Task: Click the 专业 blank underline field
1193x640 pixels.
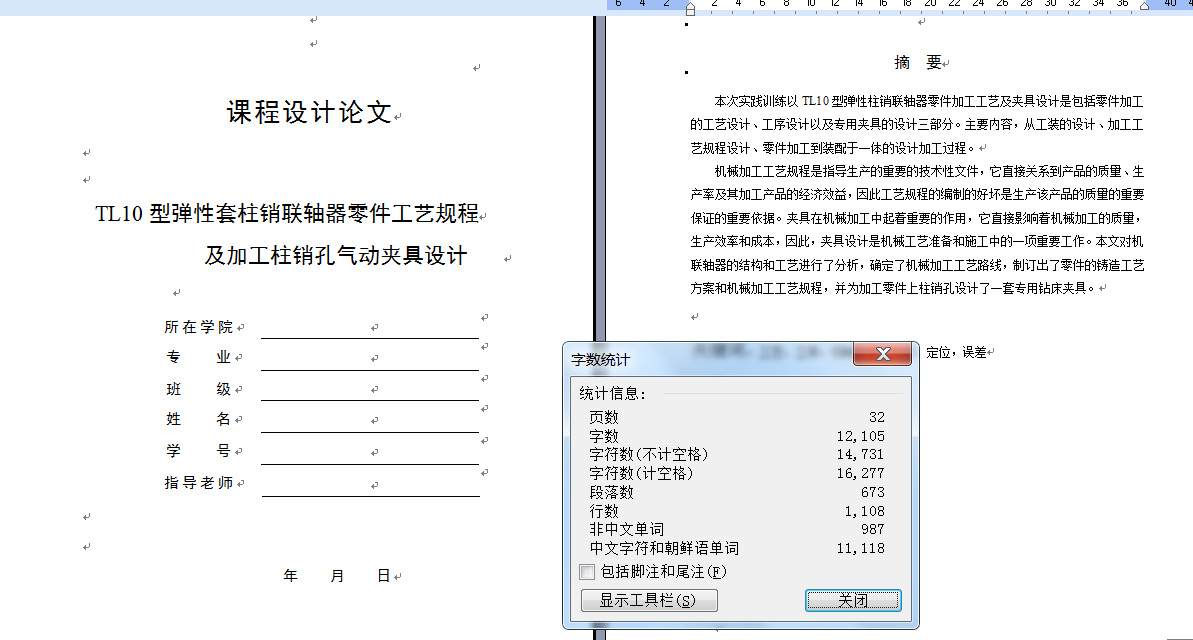Action: click(370, 359)
